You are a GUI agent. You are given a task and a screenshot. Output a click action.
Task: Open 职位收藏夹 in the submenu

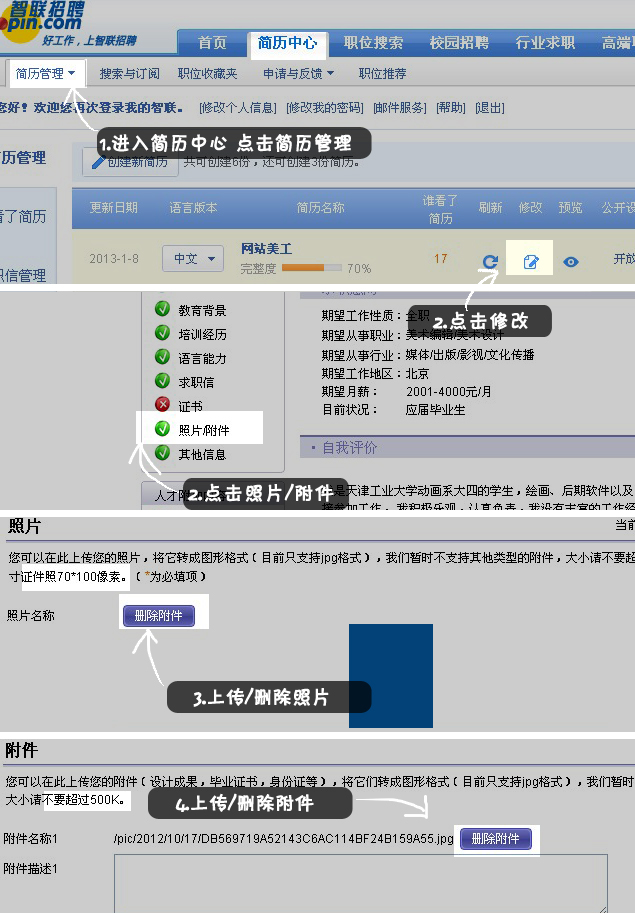(x=208, y=73)
